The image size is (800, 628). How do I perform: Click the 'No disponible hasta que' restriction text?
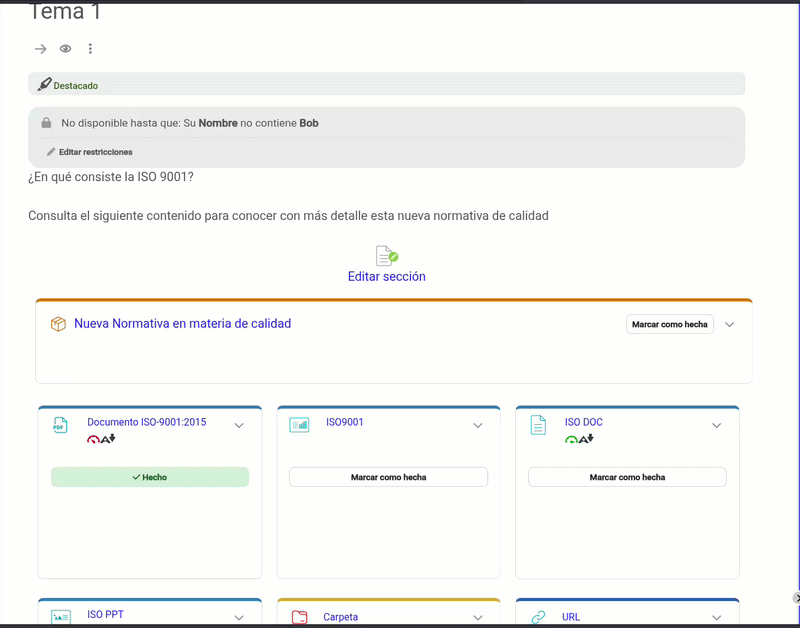click(190, 123)
